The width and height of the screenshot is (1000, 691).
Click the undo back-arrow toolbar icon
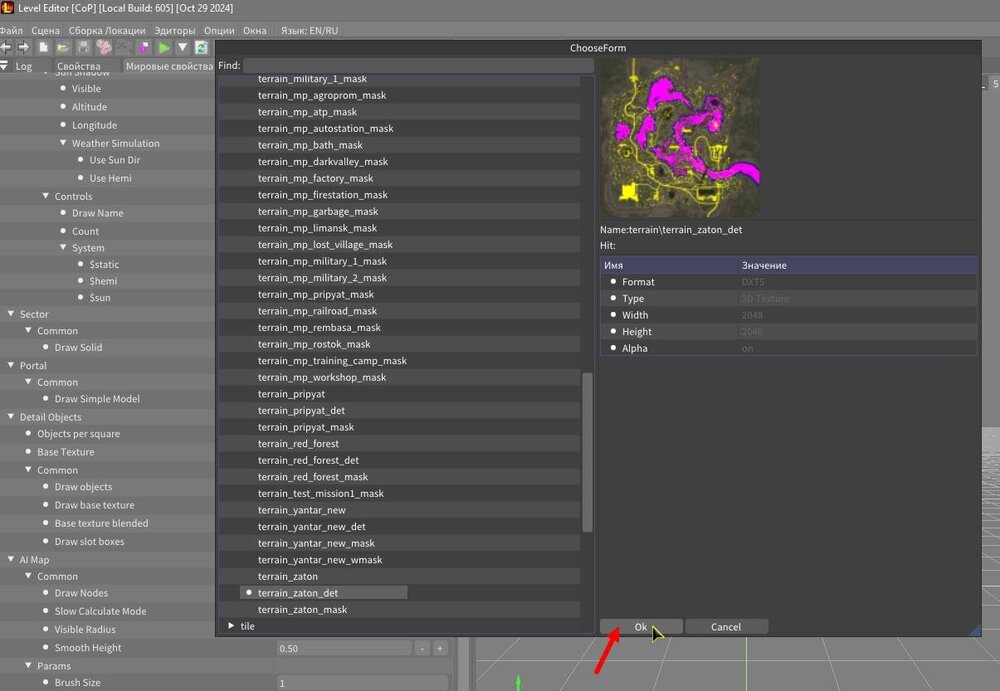click(6, 47)
